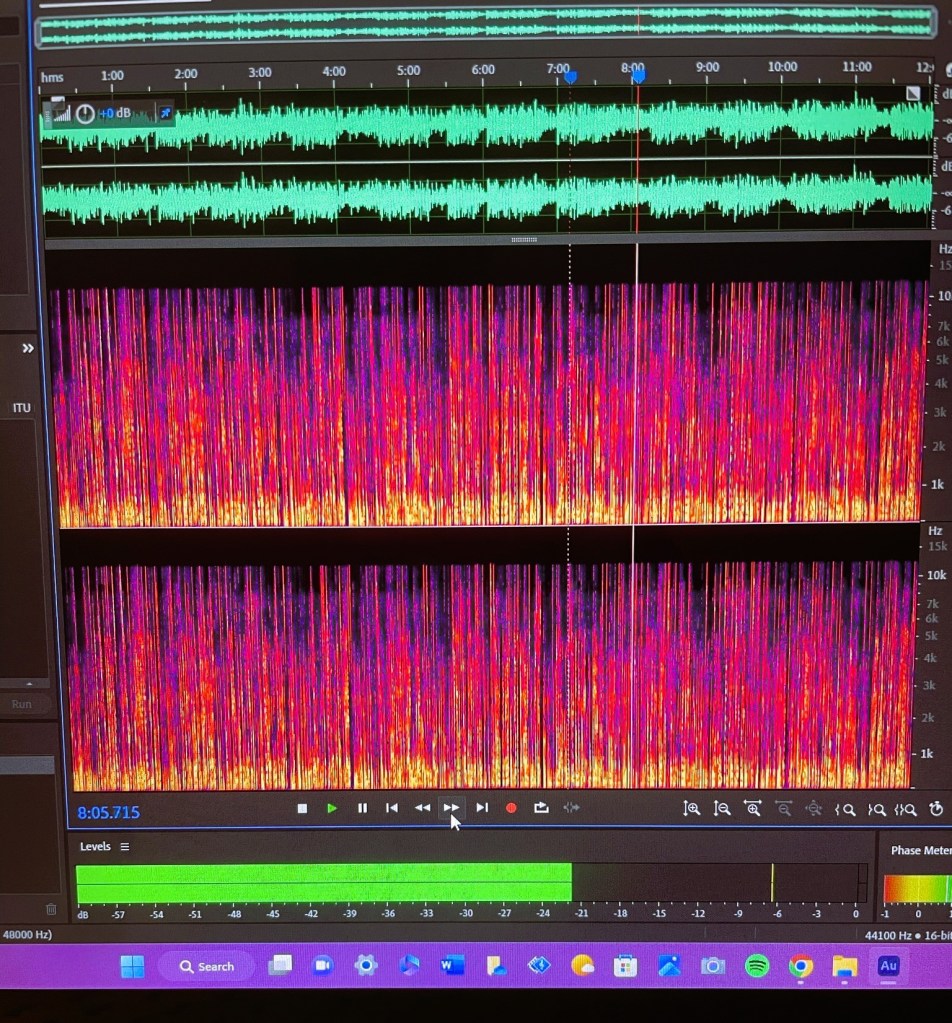952x1023 pixels.
Task: Toggle Loop Playback in the transport
Action: [x=541, y=808]
